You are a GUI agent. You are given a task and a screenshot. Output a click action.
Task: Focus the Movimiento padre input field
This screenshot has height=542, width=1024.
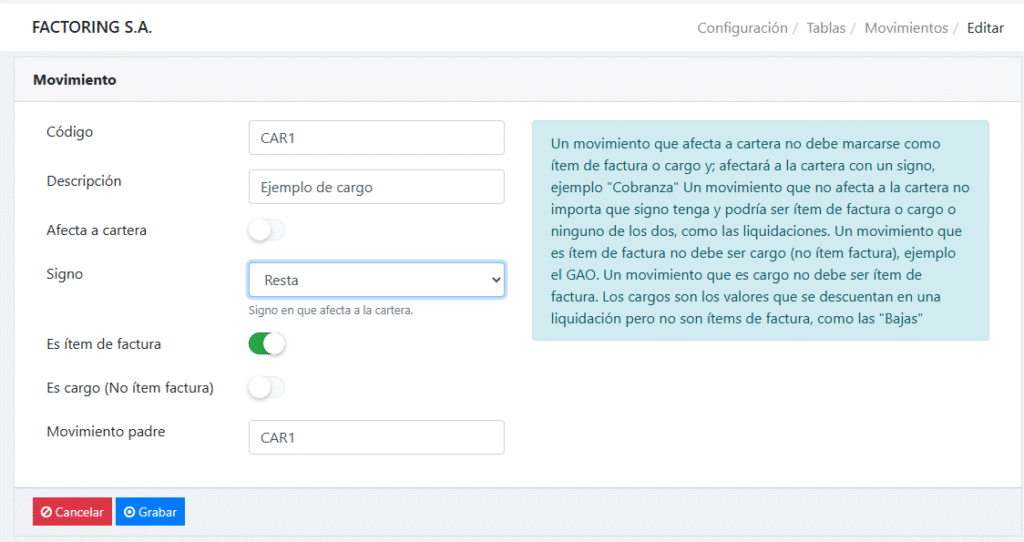pyautogui.click(x=376, y=437)
